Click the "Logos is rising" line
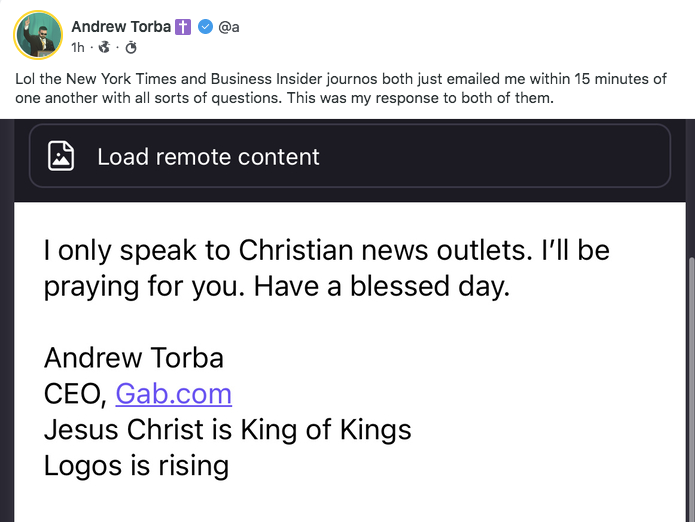Image resolution: width=695 pixels, height=522 pixels. [x=136, y=465]
